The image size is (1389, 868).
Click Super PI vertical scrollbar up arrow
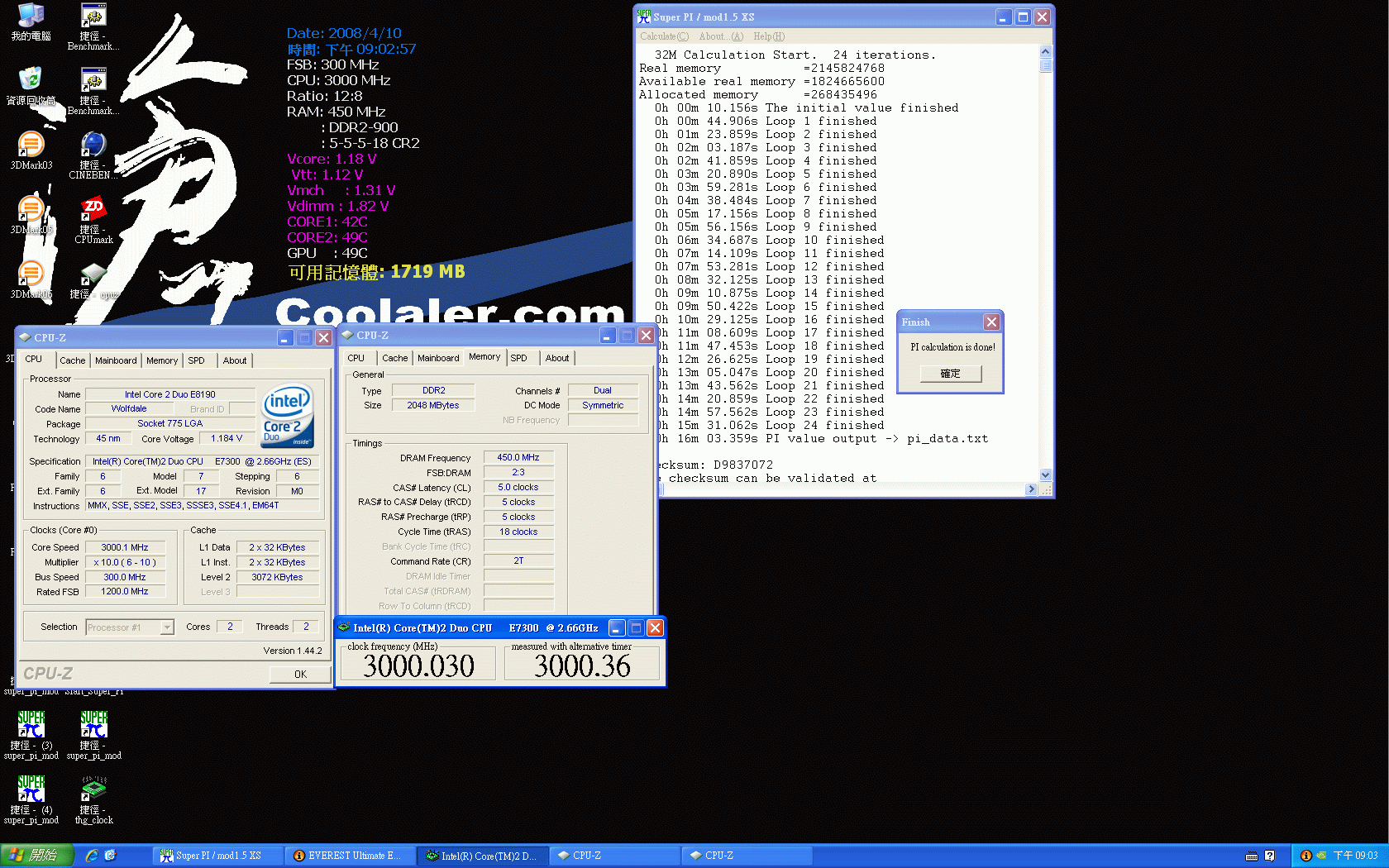[x=1046, y=52]
